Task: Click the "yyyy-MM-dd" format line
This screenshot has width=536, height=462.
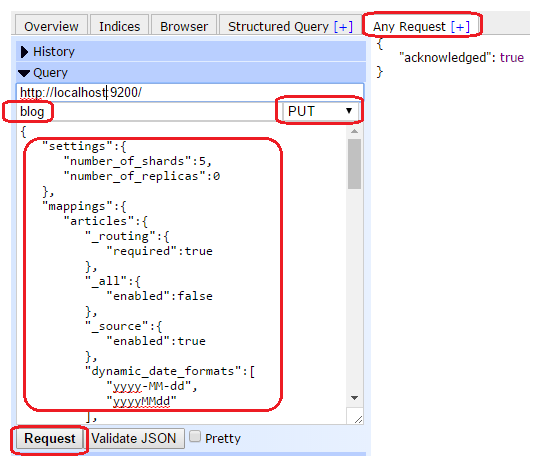Action: (152, 386)
